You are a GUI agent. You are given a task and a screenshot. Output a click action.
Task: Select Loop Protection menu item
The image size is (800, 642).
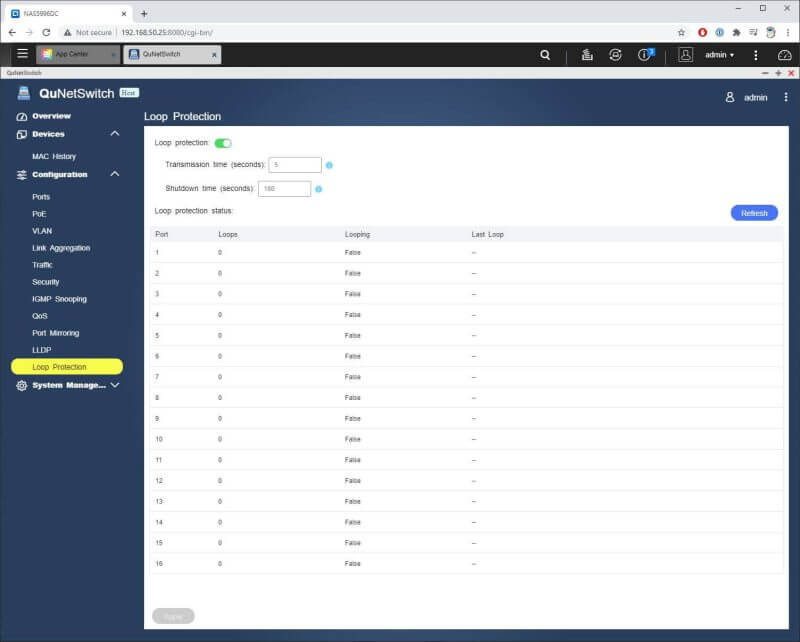[x=67, y=367]
